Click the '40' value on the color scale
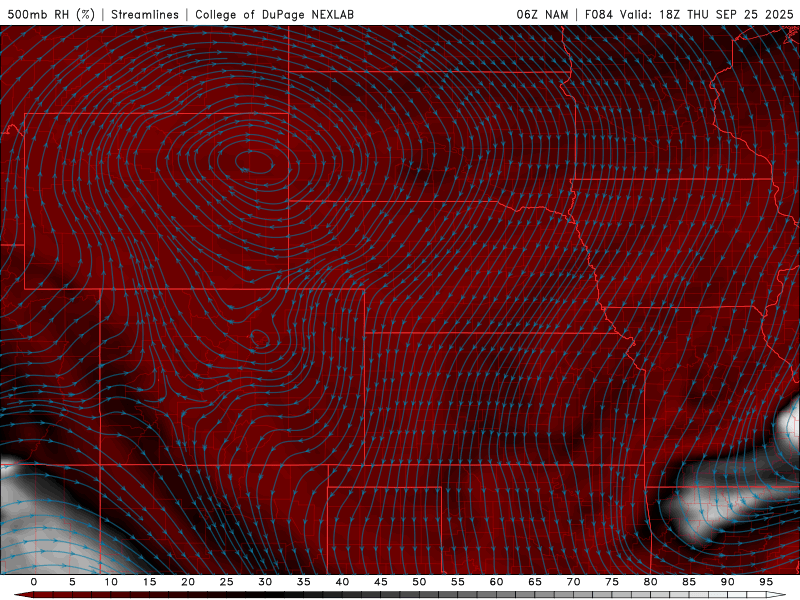The width and height of the screenshot is (800, 600). pos(342,582)
